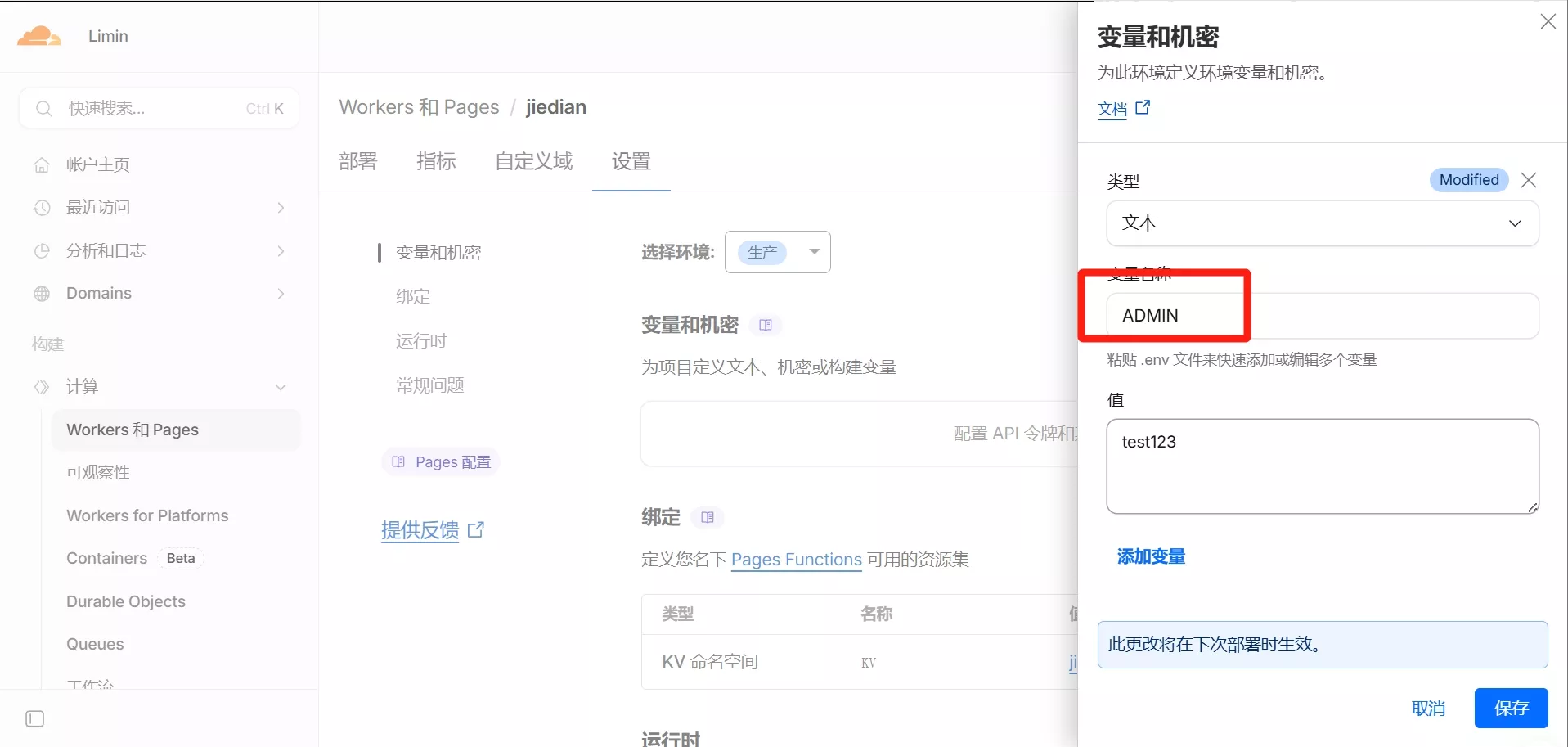Image resolution: width=1568 pixels, height=747 pixels.
Task: Click the KV 命名空间 table row
Action: click(x=859, y=662)
